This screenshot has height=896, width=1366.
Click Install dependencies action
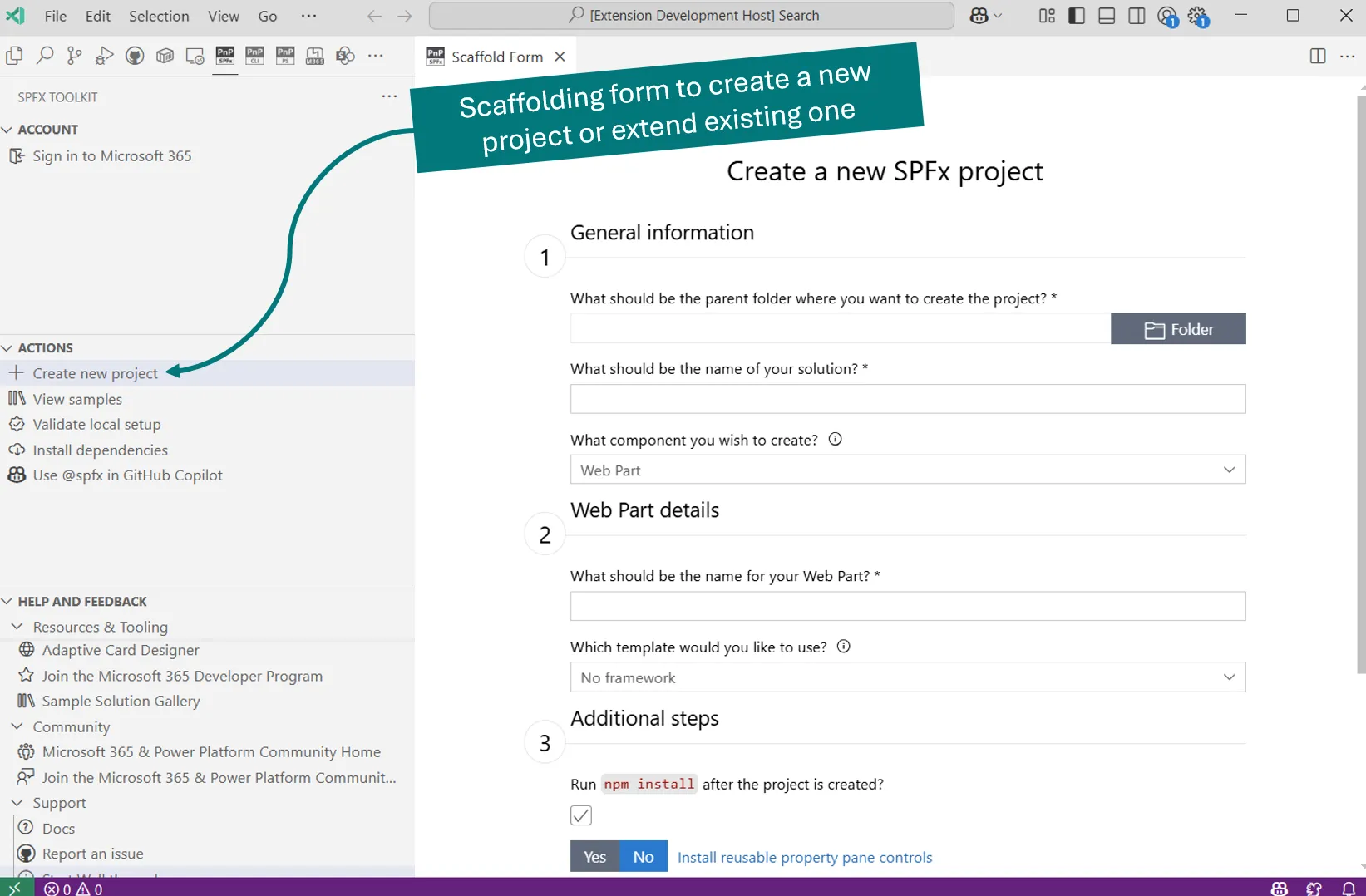[x=100, y=450]
